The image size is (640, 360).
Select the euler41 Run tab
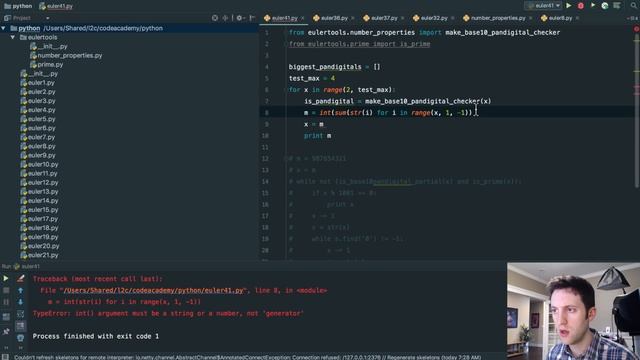tap(27, 267)
